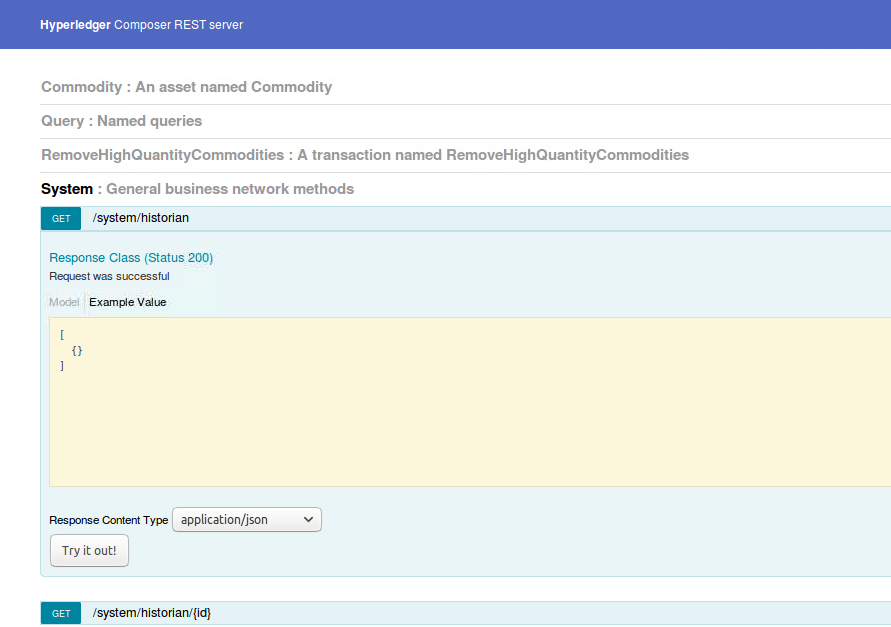891x627 pixels.
Task: Click 'Request was successful' text
Action: [109, 276]
